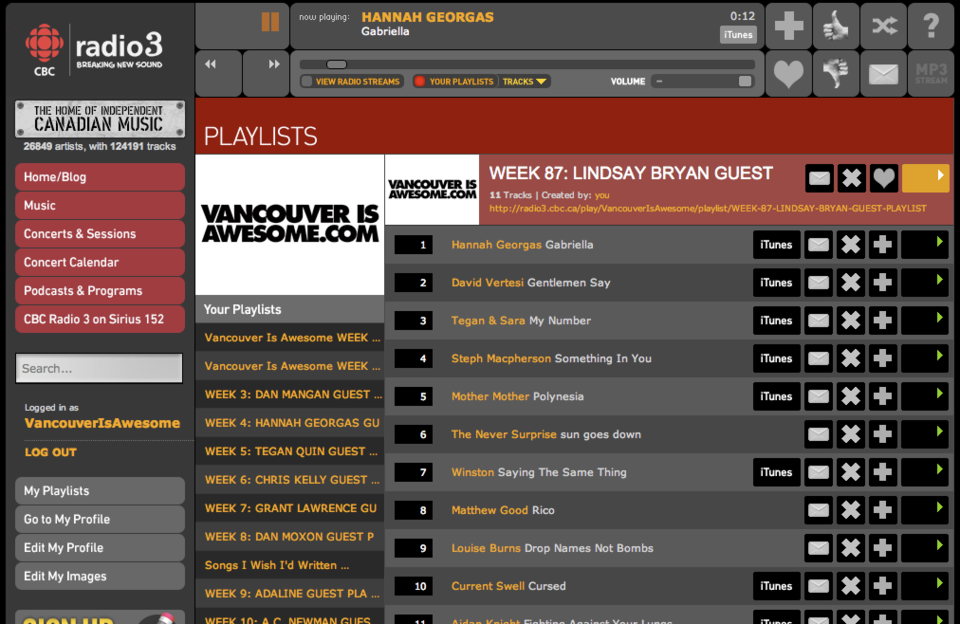Image resolution: width=960 pixels, height=624 pixels.
Task: Open Edit My Profile
Action: 100,548
